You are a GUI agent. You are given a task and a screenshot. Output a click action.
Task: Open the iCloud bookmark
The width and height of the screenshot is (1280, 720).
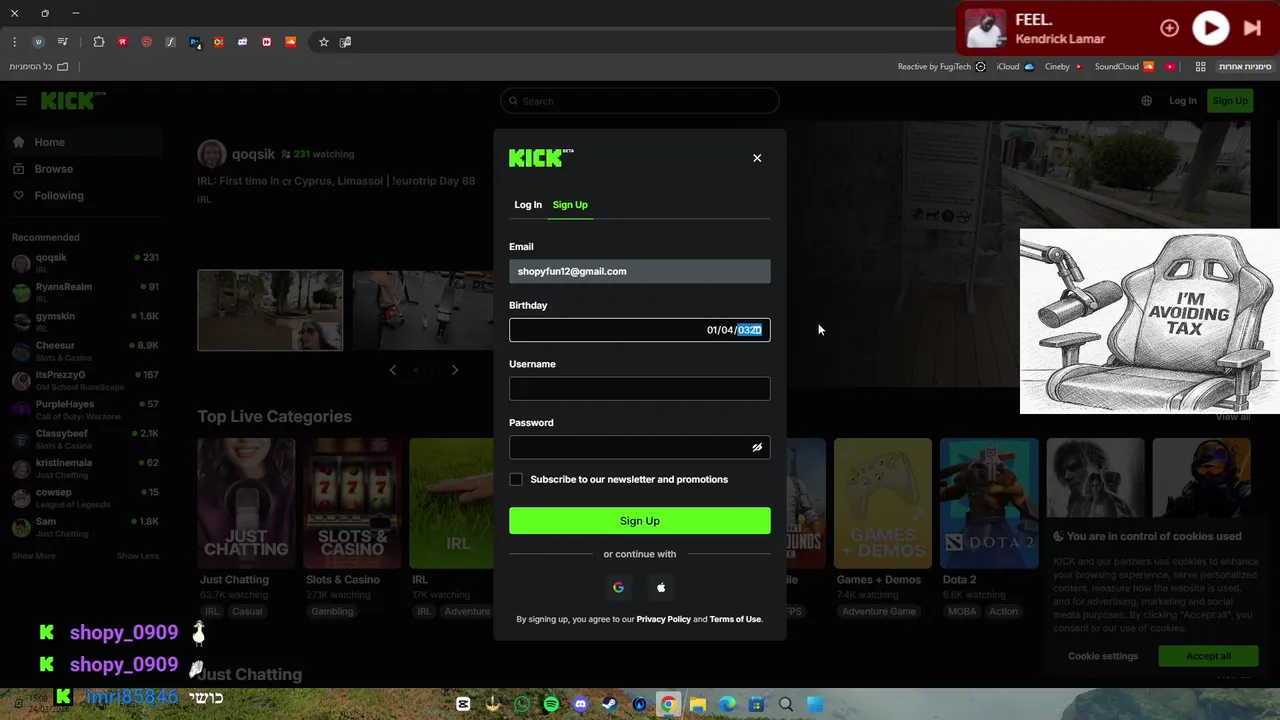(1015, 67)
